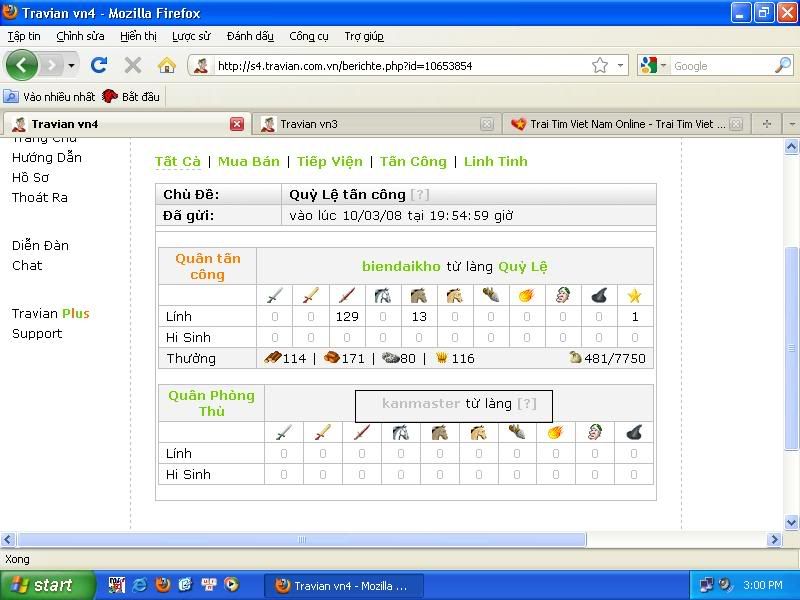Switch to the Travian vn3 tab
The height and width of the screenshot is (600, 800).
coord(377,124)
